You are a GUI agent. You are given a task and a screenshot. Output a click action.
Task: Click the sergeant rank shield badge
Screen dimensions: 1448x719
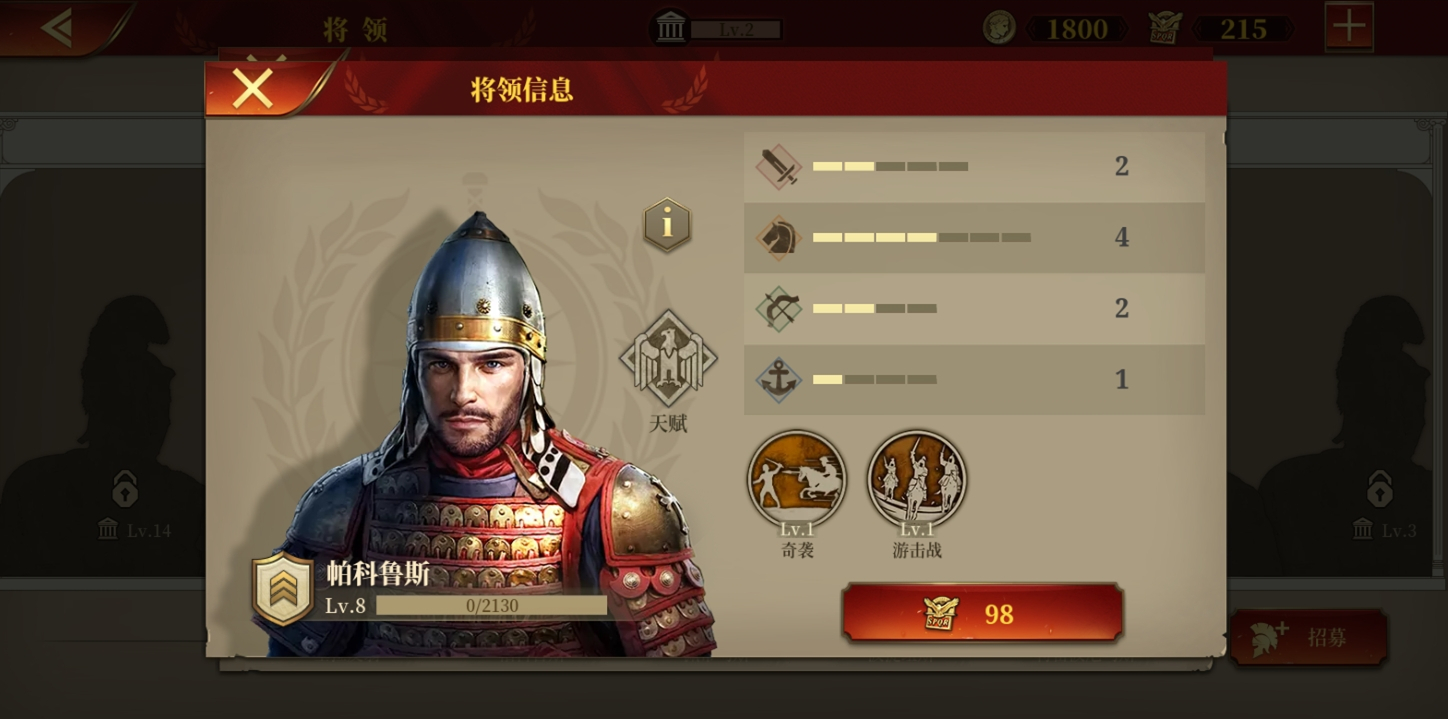282,589
